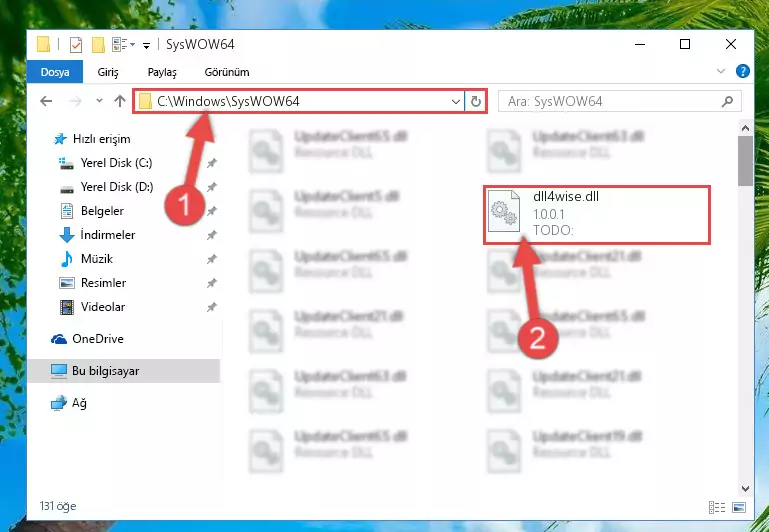The width and height of the screenshot is (769, 532).
Task: Click the pin icon next to Belgeler
Action: pos(211,211)
